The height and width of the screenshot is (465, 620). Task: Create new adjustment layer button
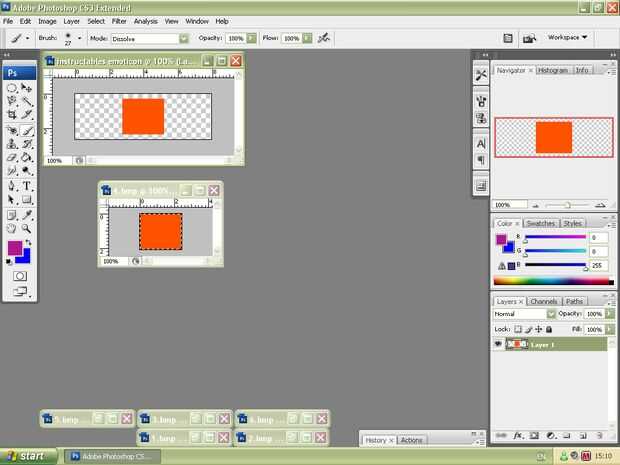[551, 436]
